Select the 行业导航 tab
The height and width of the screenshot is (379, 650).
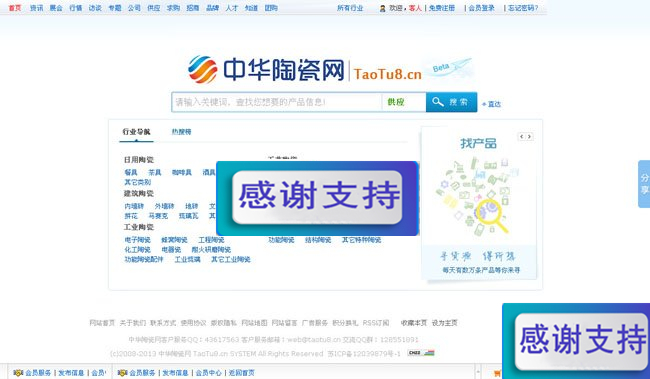(136, 132)
